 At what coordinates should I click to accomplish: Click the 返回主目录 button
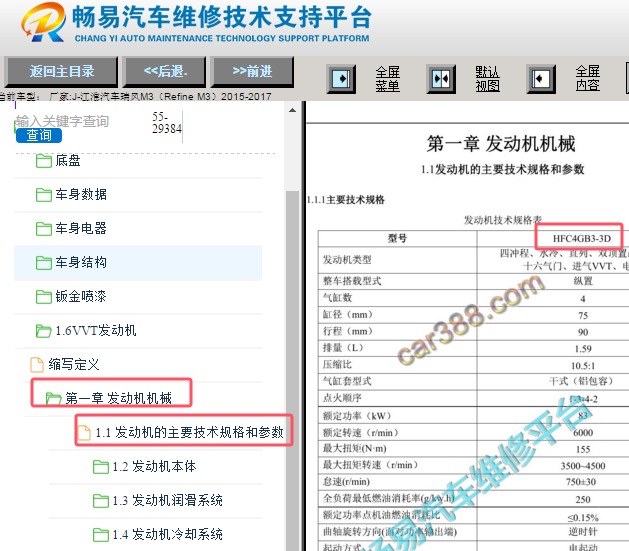(61, 72)
